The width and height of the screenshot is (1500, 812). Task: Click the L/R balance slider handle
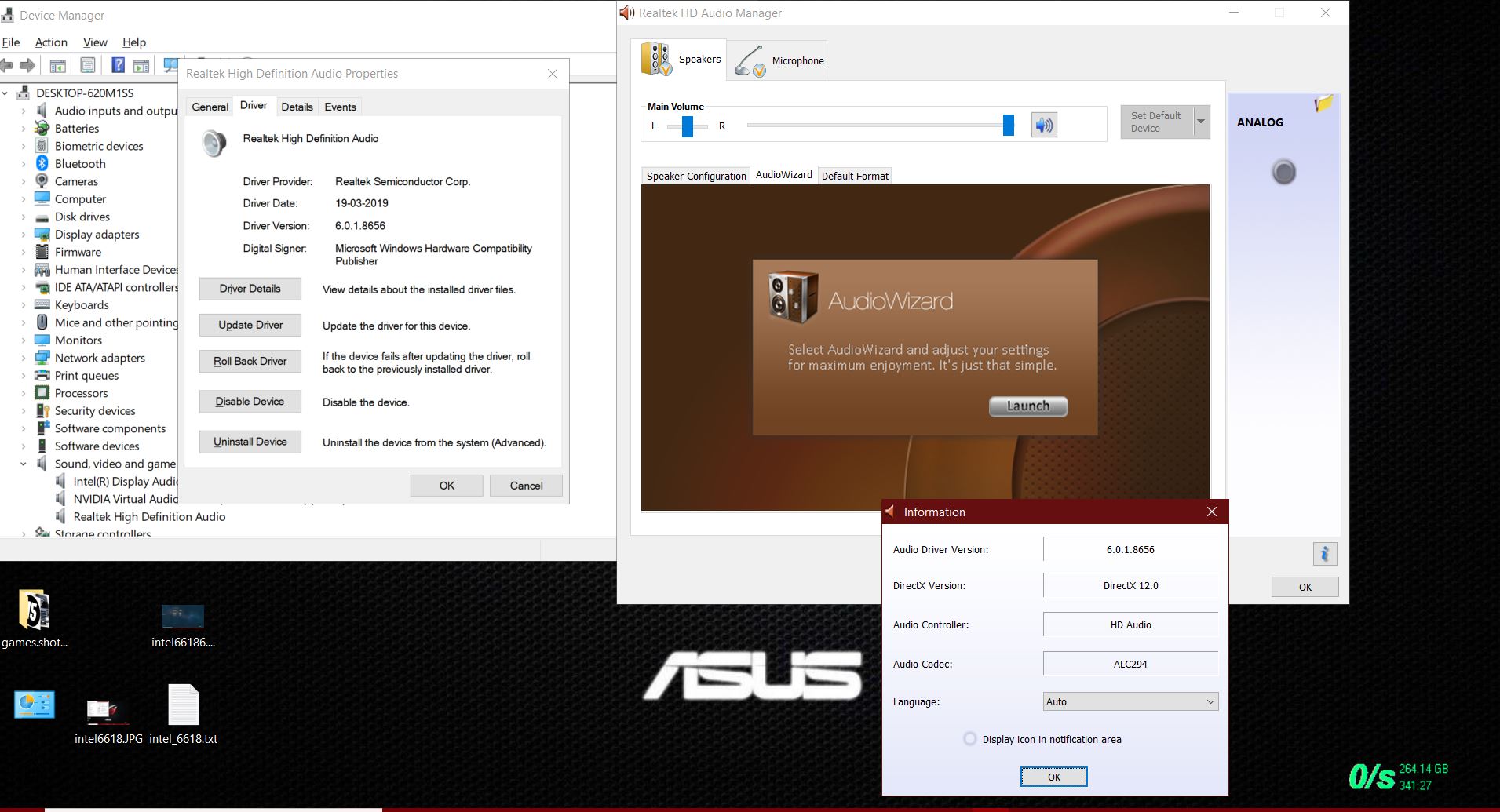tap(688, 126)
